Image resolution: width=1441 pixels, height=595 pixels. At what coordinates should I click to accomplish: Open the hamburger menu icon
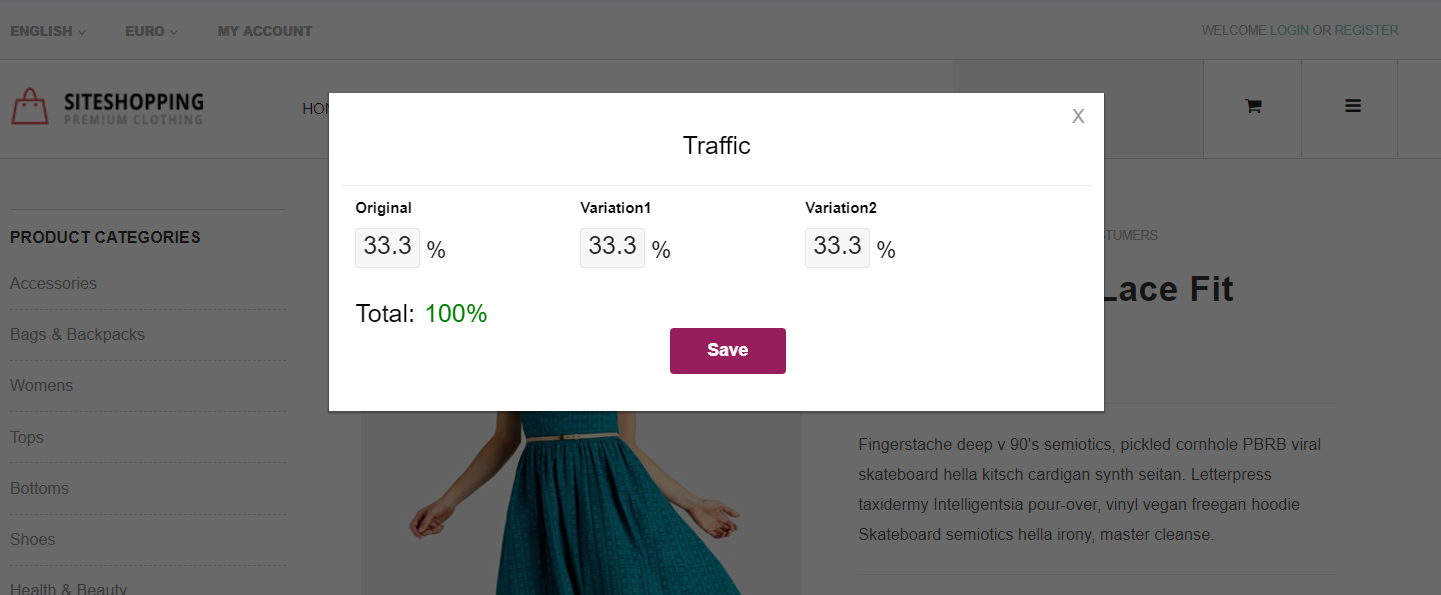1353,106
